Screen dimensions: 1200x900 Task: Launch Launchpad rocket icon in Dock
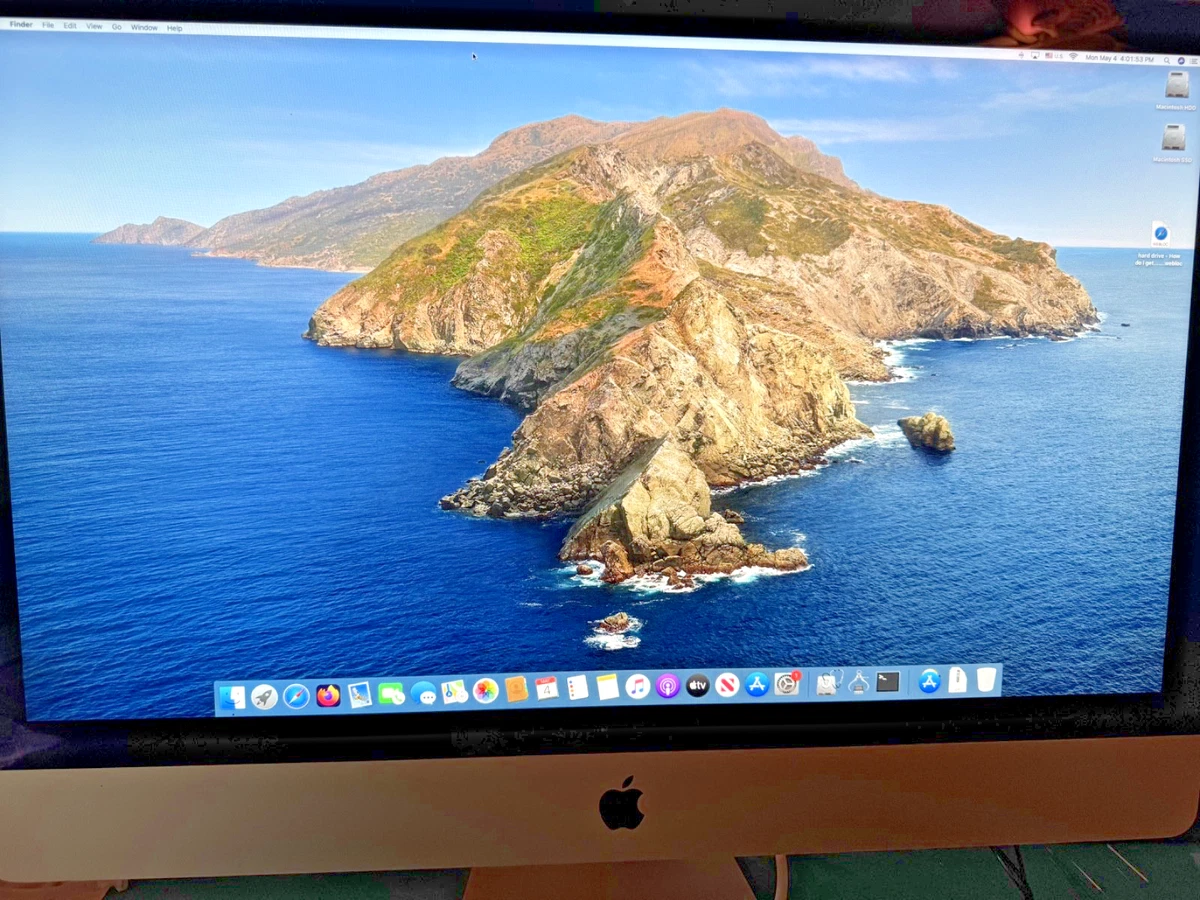(x=264, y=697)
